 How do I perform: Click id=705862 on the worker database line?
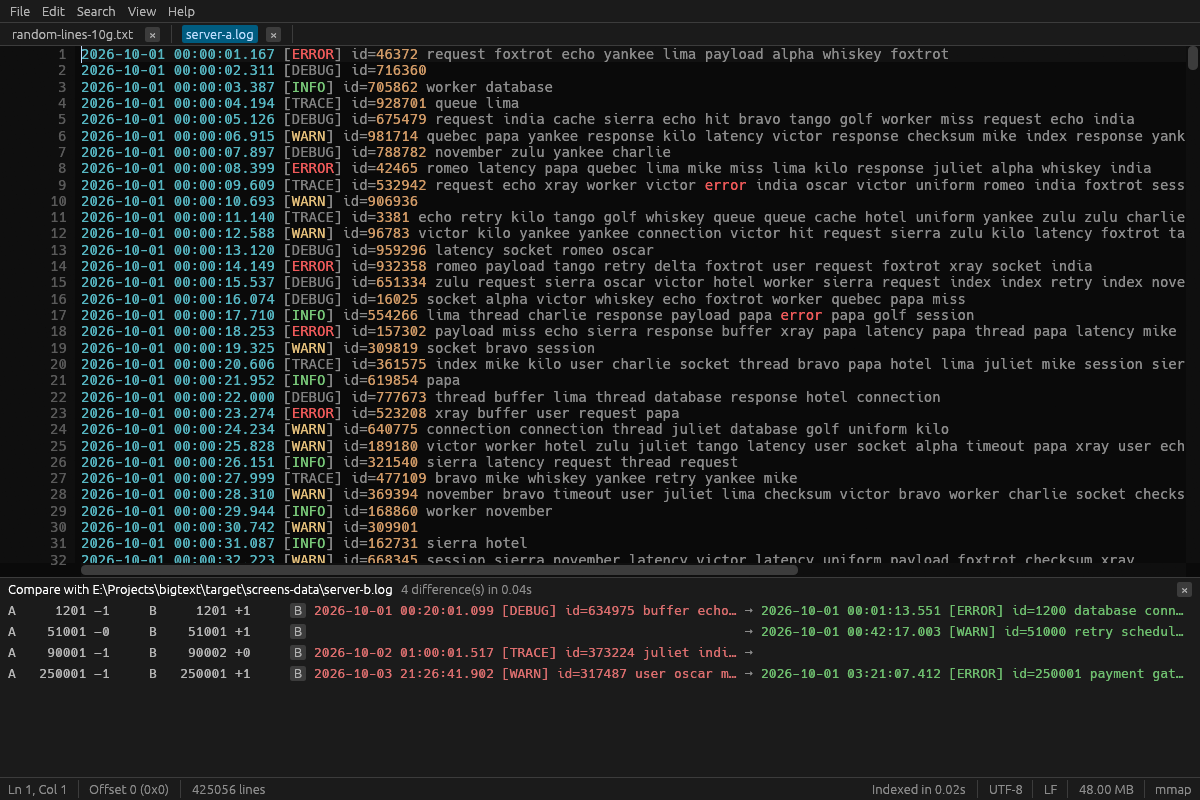[380, 87]
